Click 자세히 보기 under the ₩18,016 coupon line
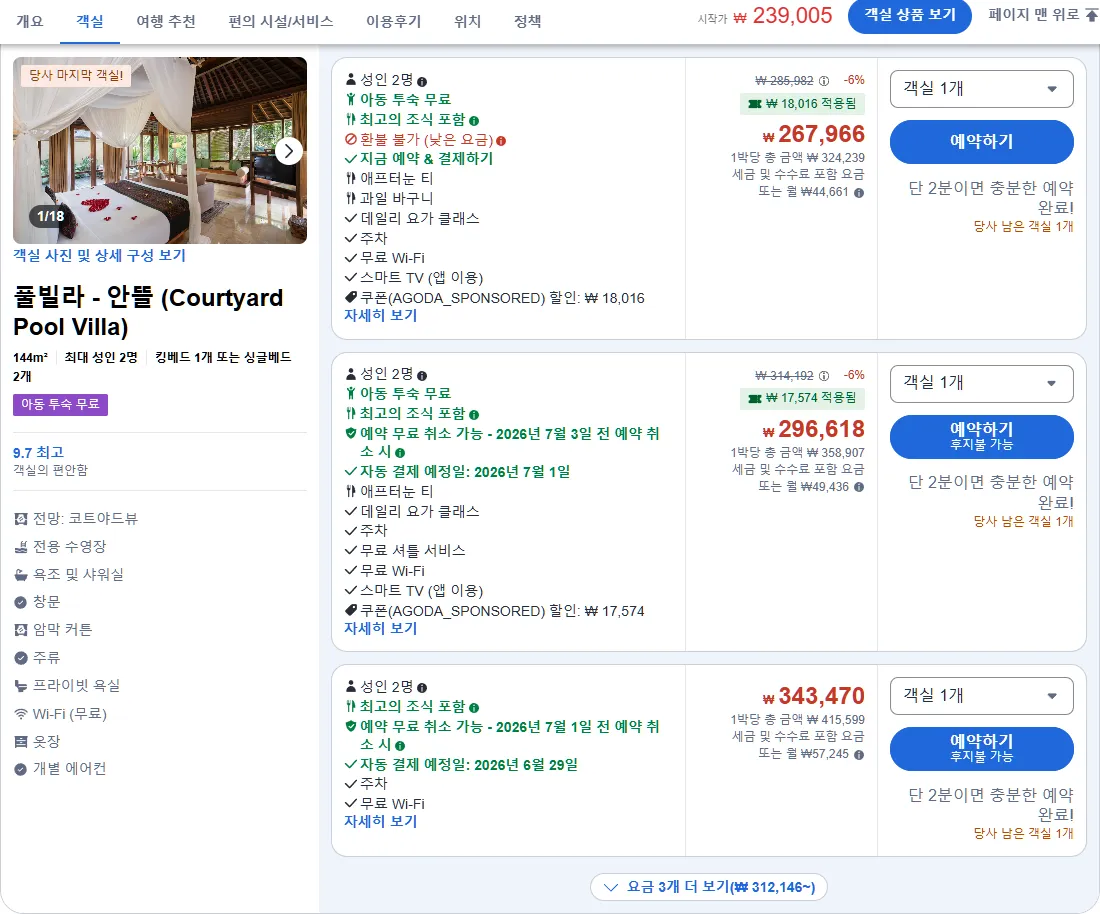 tap(381, 316)
